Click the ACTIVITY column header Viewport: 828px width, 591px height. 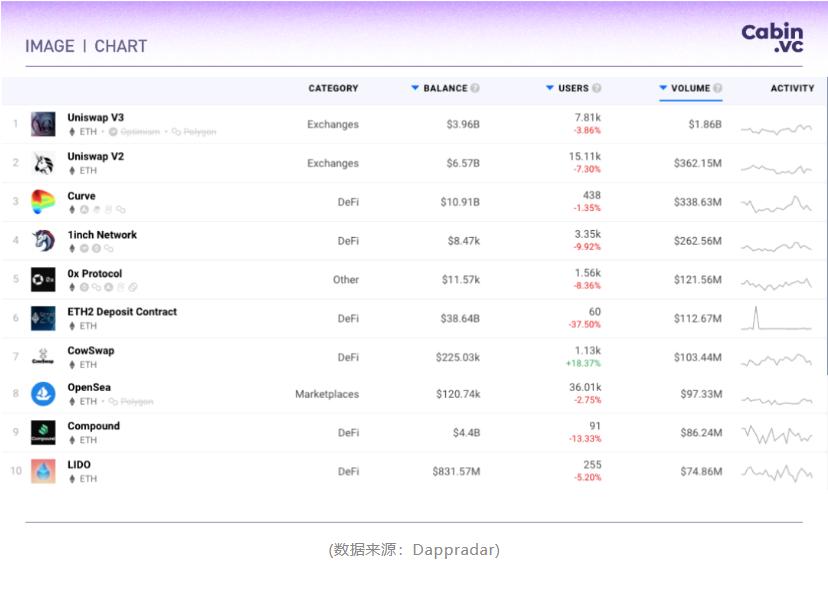[x=792, y=88]
